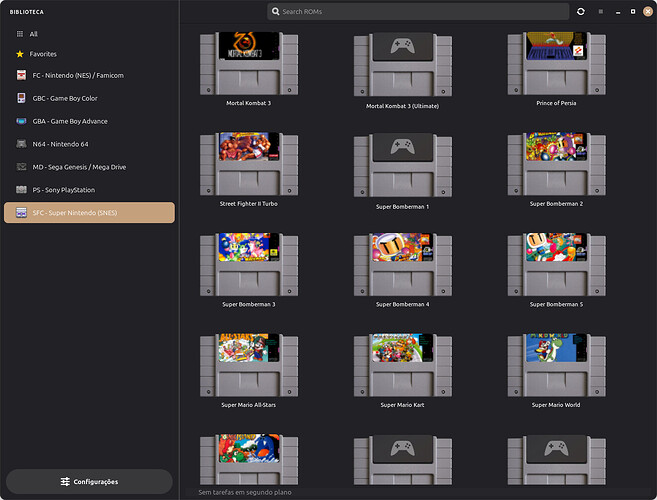Image resolution: width=657 pixels, height=500 pixels.
Task: Click the refresh library icon
Action: click(580, 11)
